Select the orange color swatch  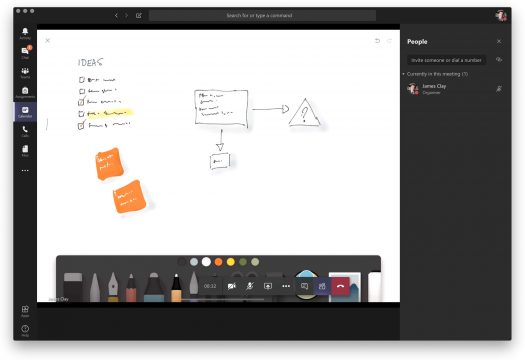click(218, 262)
